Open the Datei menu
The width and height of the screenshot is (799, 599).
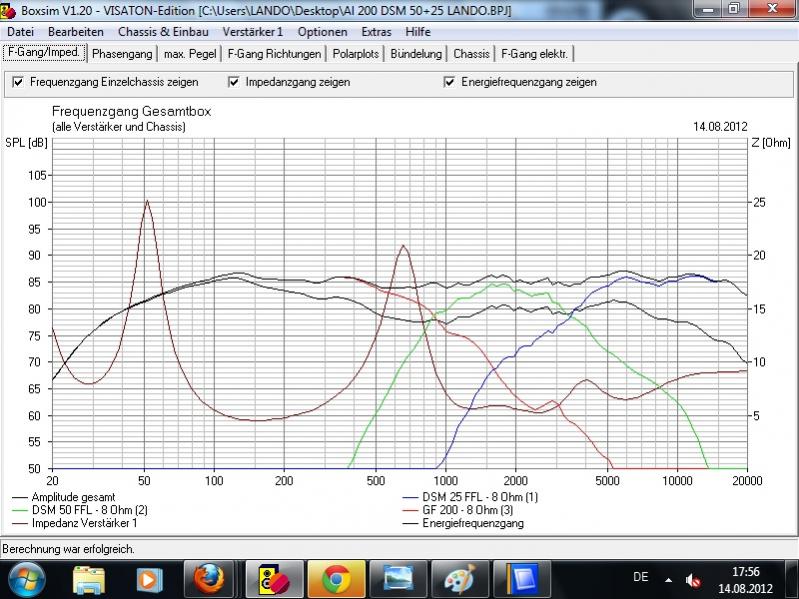[x=20, y=32]
